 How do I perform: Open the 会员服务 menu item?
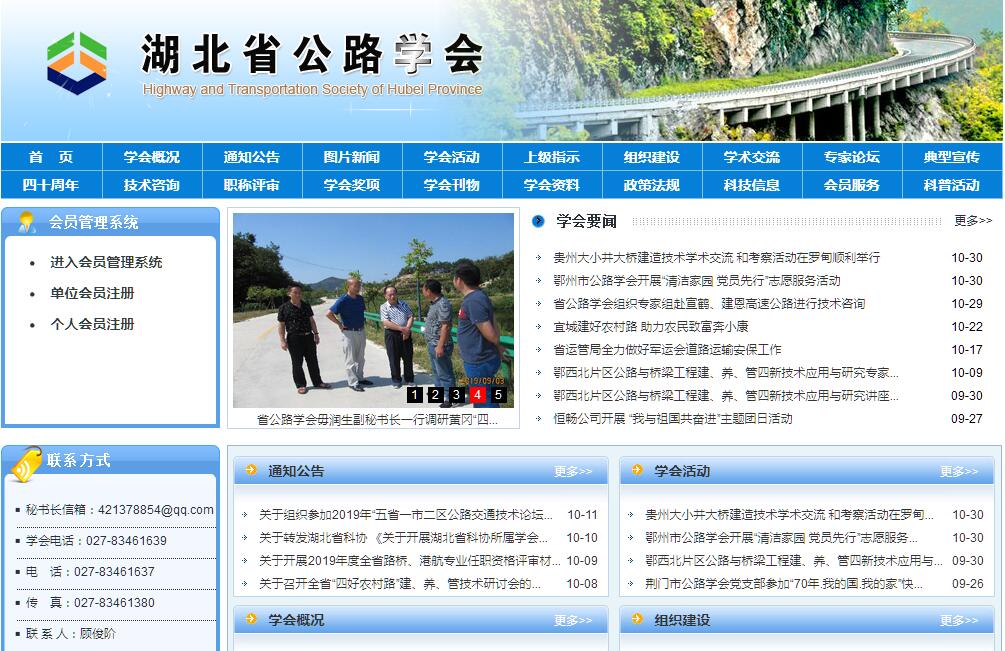pos(852,185)
